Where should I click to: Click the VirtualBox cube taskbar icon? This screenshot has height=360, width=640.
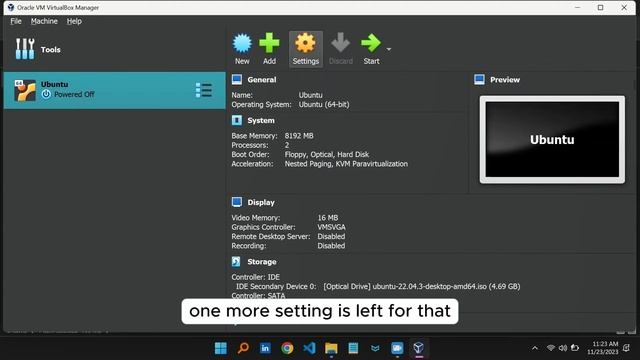[418, 348]
